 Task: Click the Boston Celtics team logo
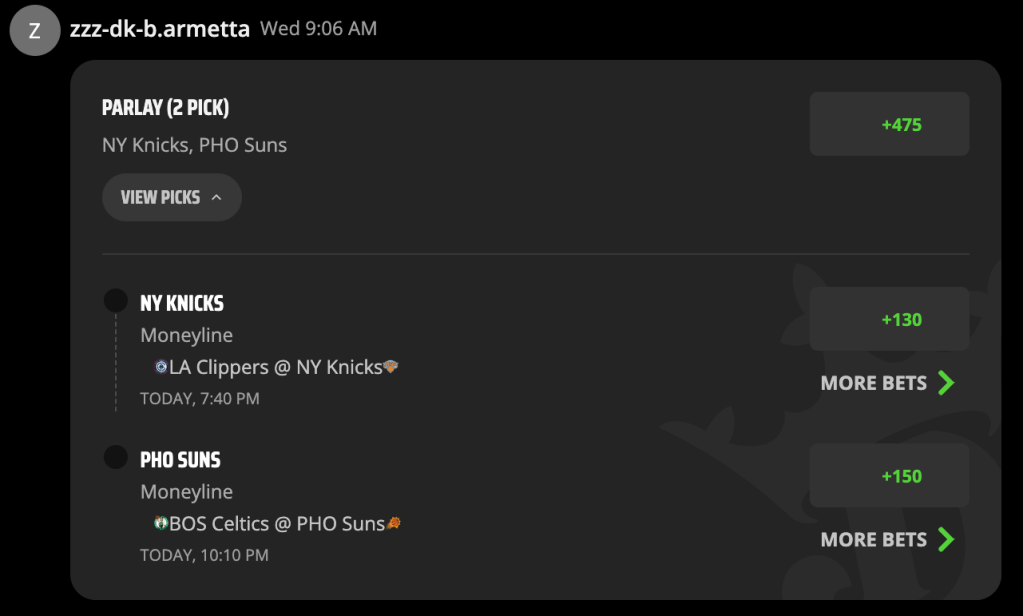160,523
